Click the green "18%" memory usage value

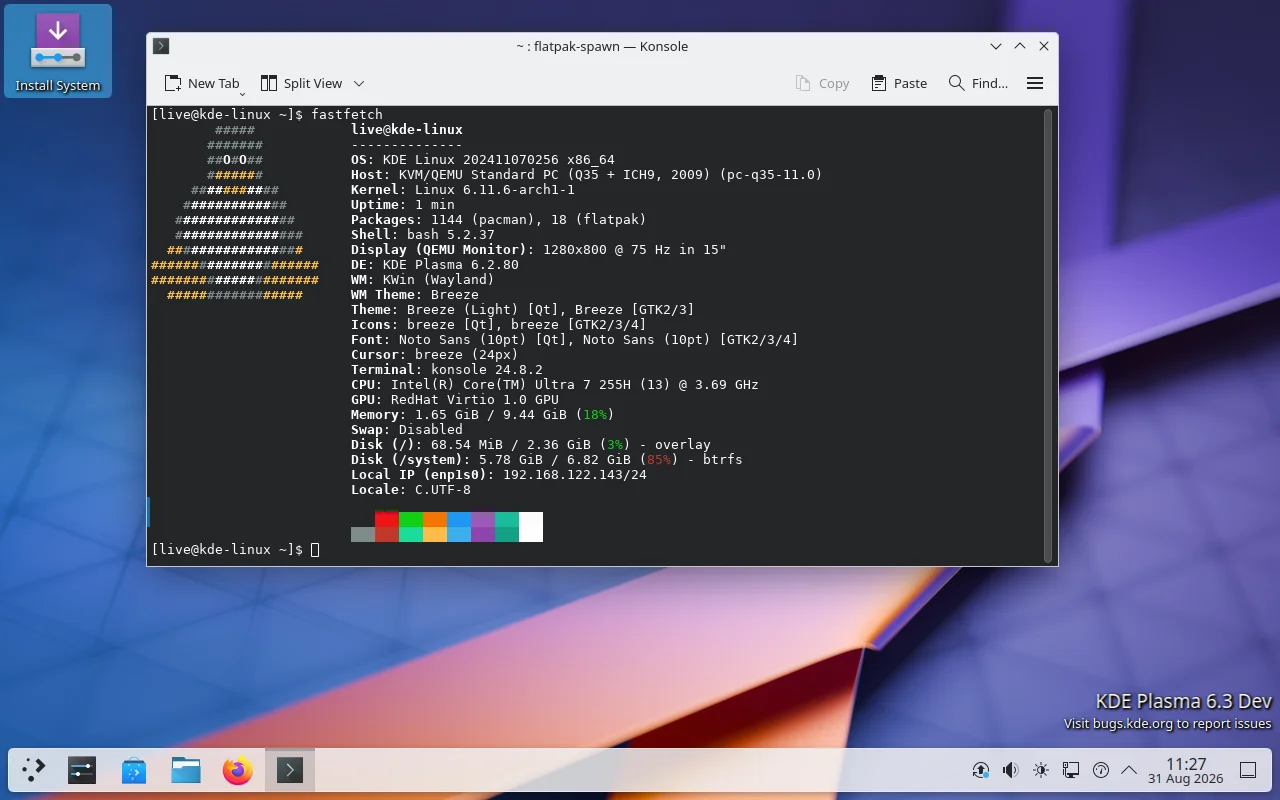595,415
